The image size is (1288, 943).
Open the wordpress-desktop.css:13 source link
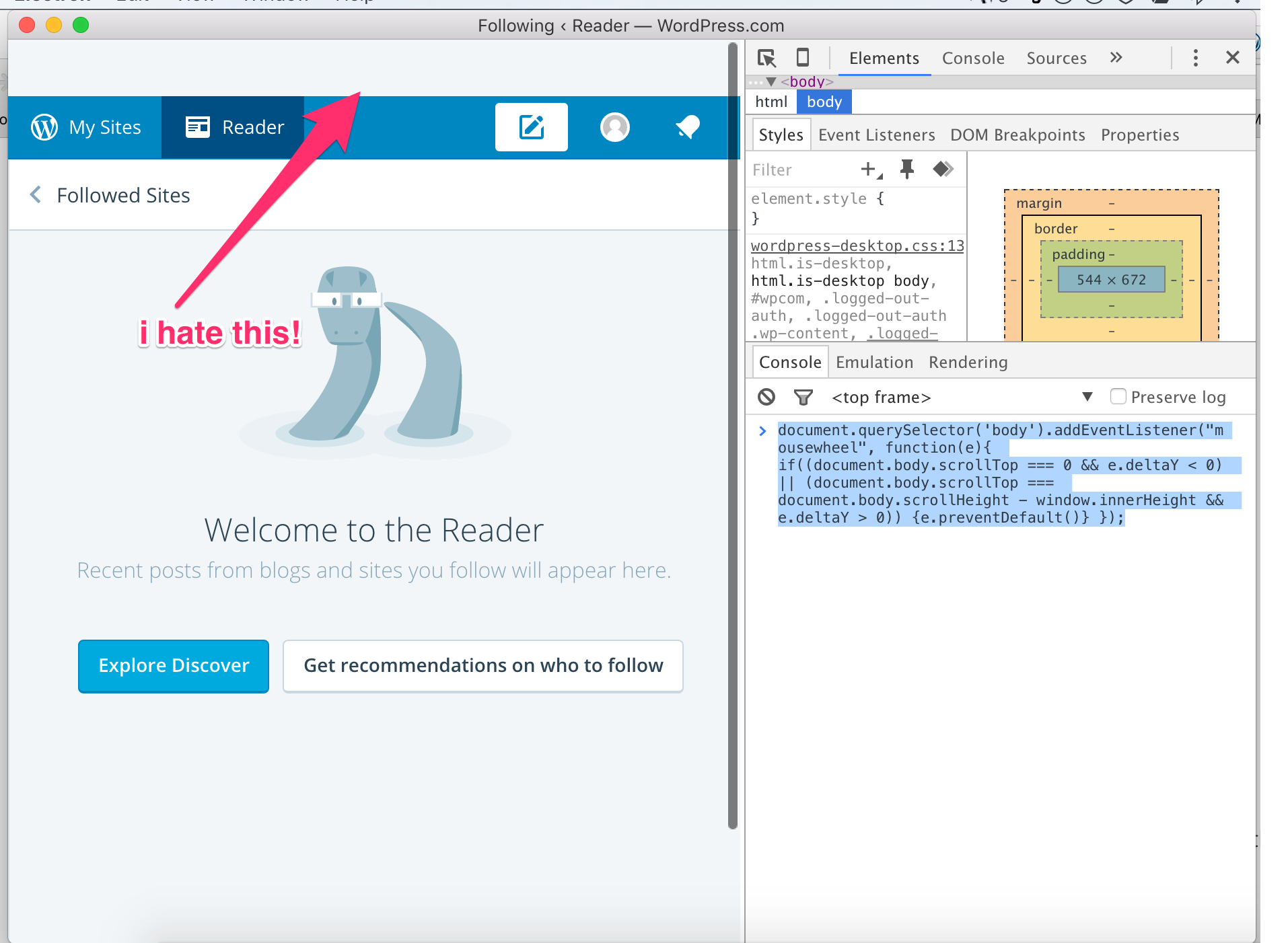(857, 246)
